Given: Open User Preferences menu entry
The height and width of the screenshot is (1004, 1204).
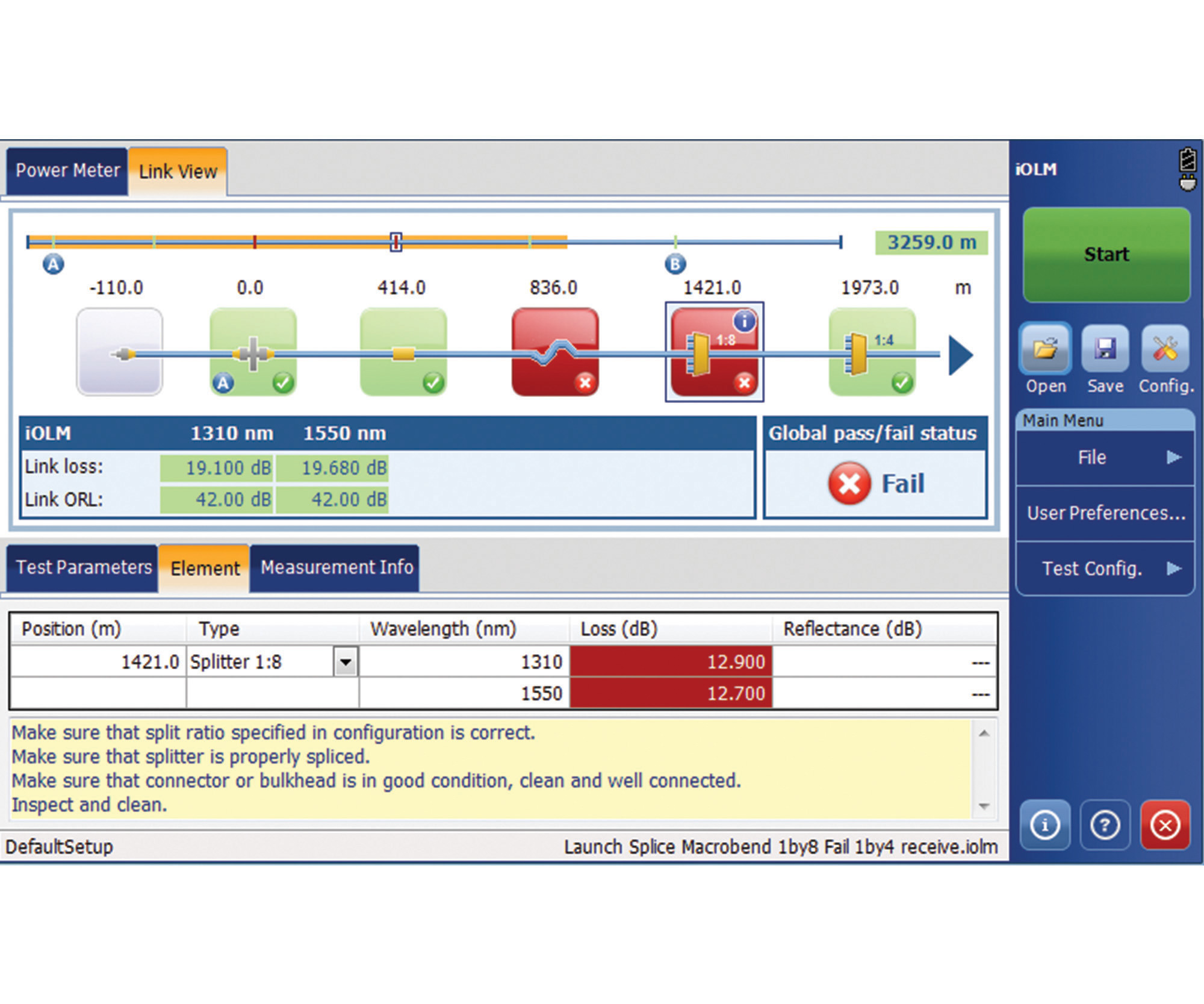Looking at the screenshot, I should point(1105,513).
